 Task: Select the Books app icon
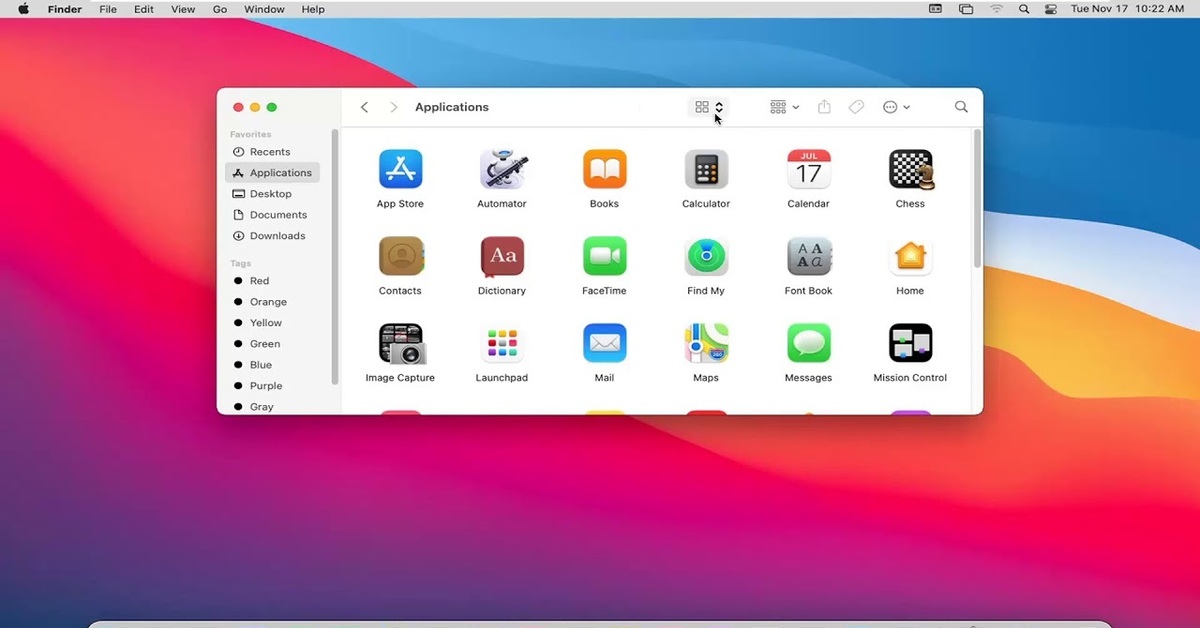[x=604, y=169]
